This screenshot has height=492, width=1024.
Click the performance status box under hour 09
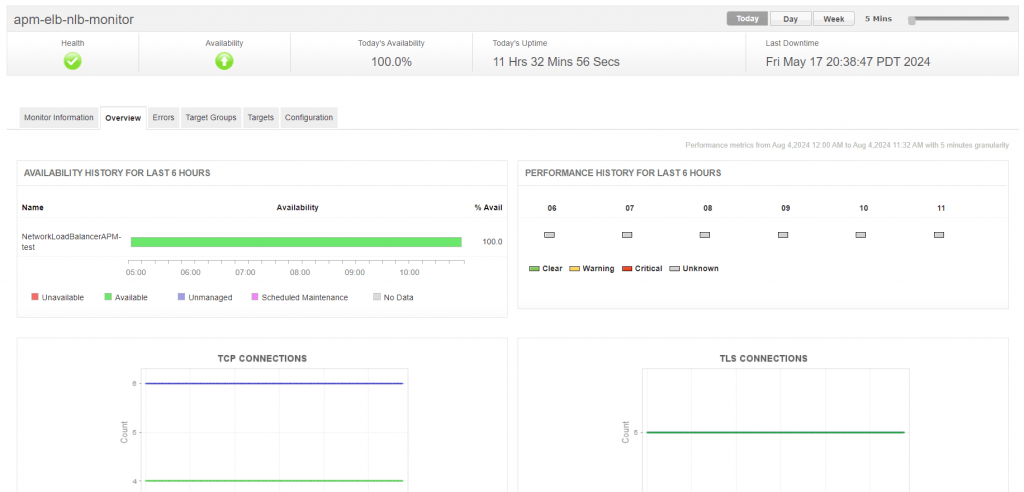(x=783, y=235)
